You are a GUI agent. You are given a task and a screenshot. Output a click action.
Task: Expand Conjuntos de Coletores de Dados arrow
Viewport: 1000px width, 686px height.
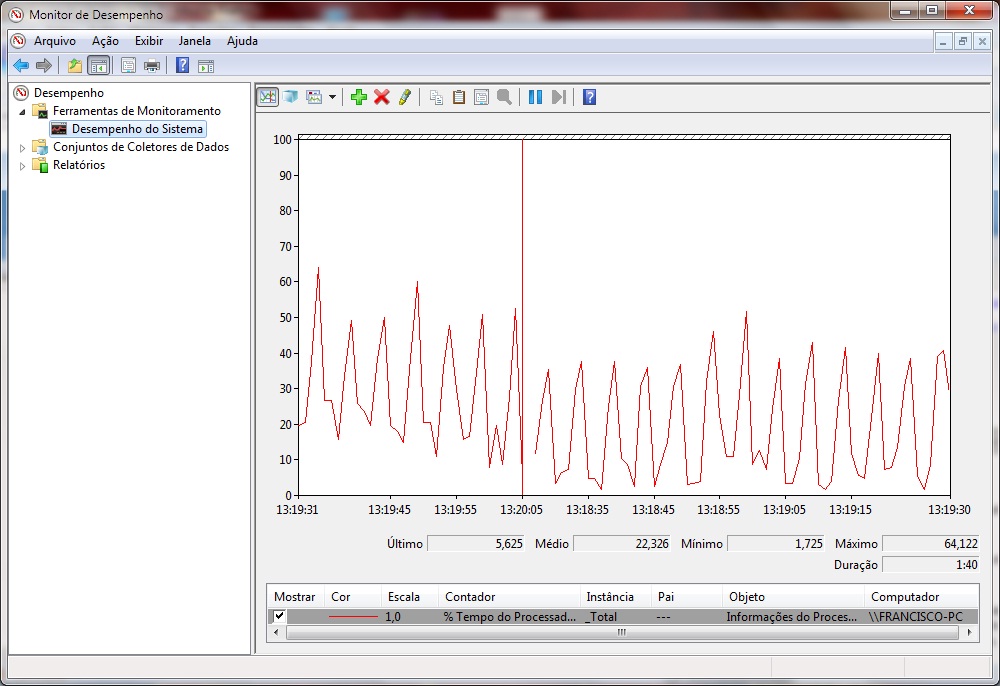pyautogui.click(x=22, y=148)
